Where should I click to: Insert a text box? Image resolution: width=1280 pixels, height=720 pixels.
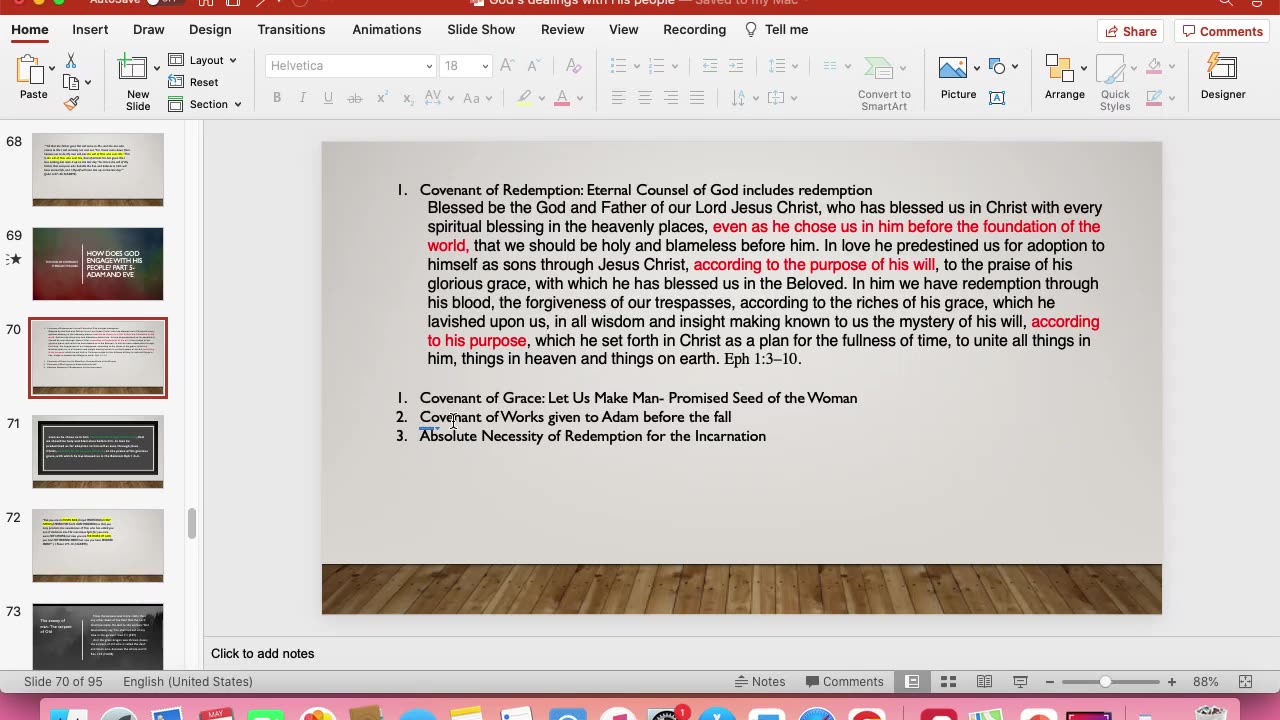[x=997, y=98]
